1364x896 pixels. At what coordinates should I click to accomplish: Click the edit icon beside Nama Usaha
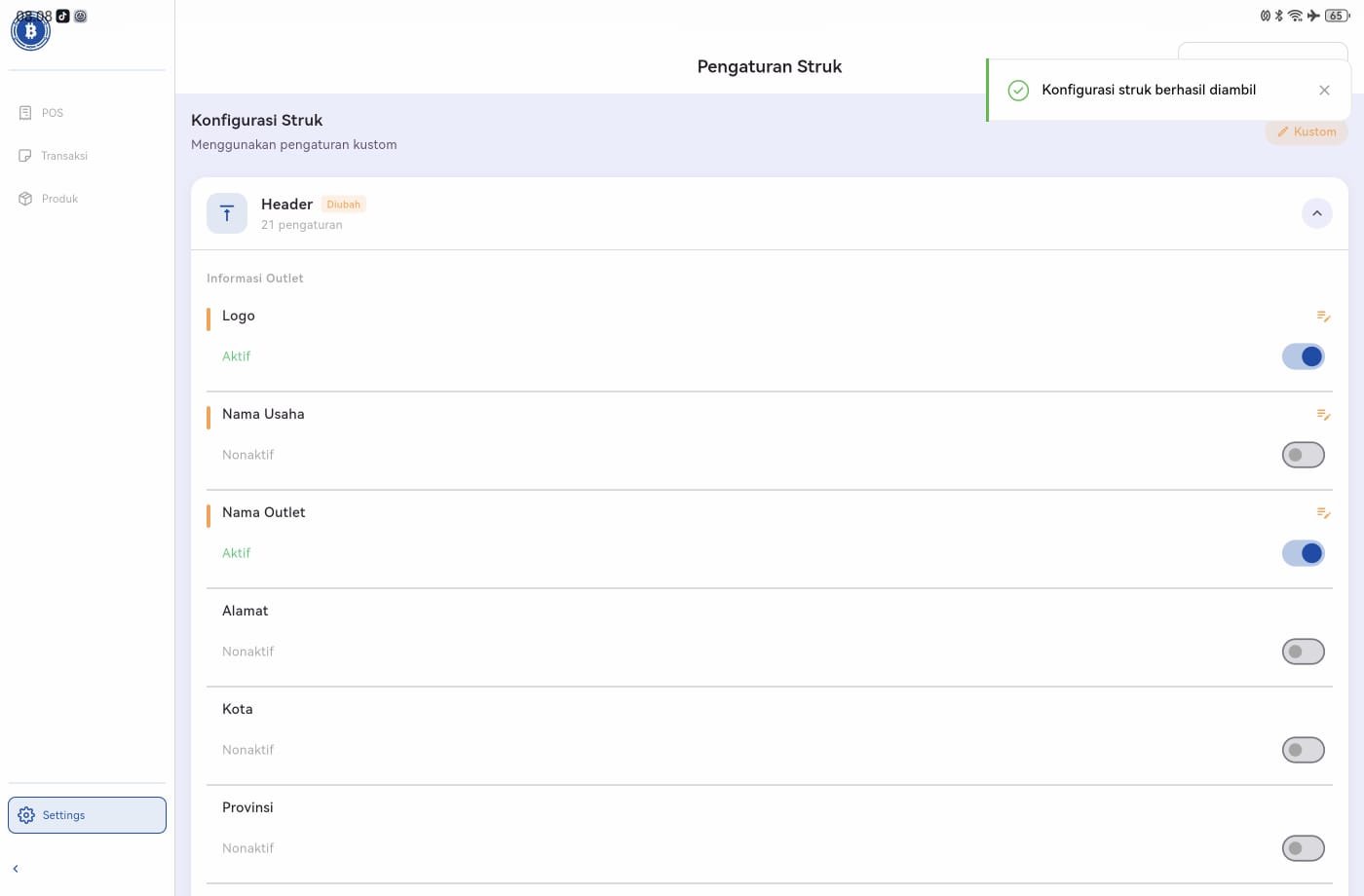[x=1323, y=415]
